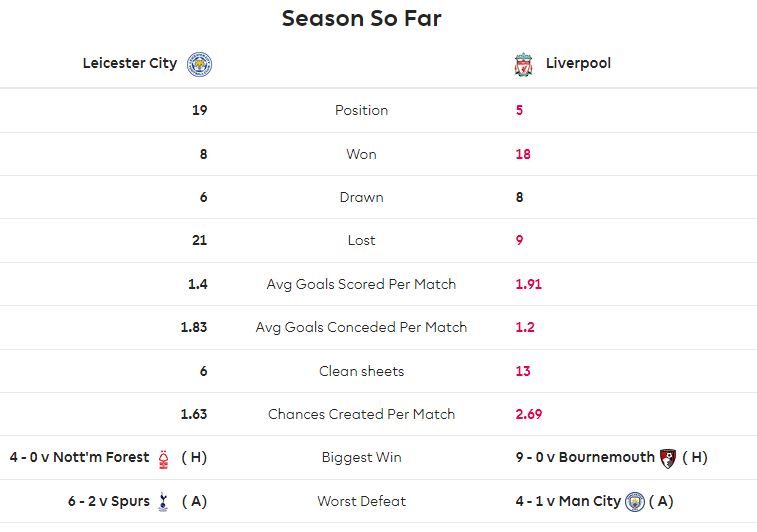Open Leicester's 6-2 v Spurs defeat
757x532 pixels.
click(x=109, y=501)
